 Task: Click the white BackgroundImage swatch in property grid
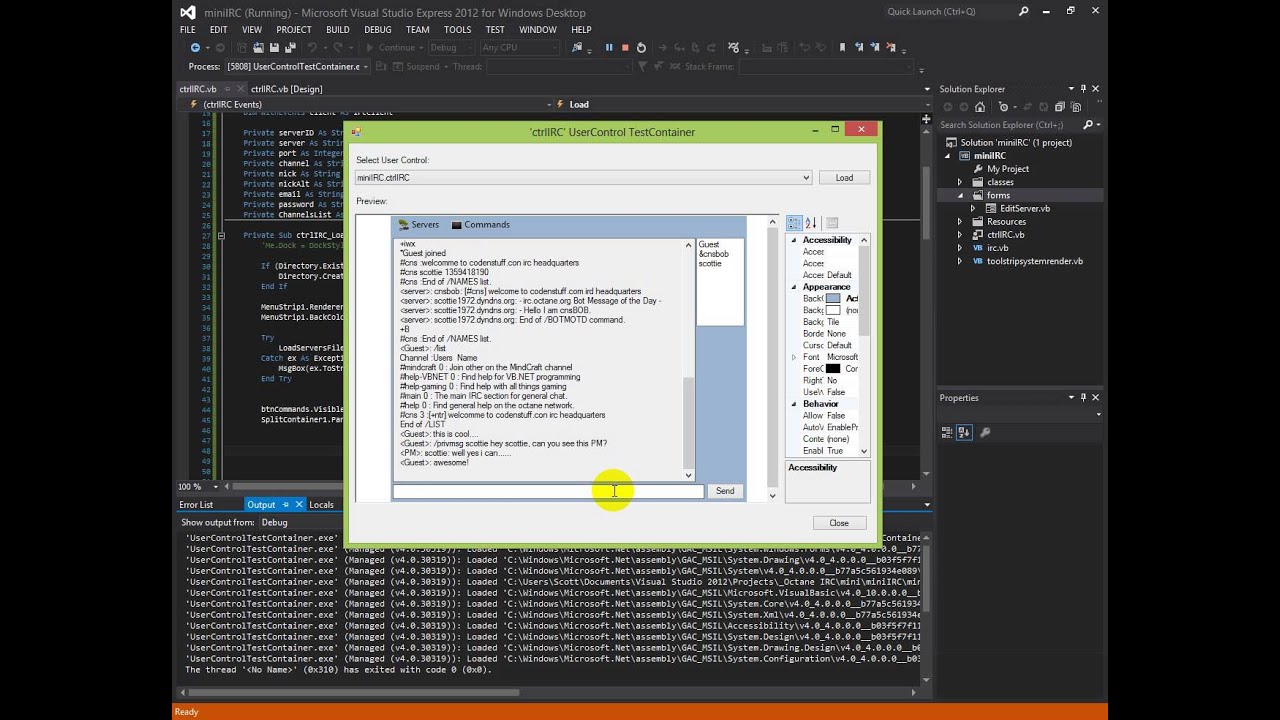pyautogui.click(x=833, y=310)
